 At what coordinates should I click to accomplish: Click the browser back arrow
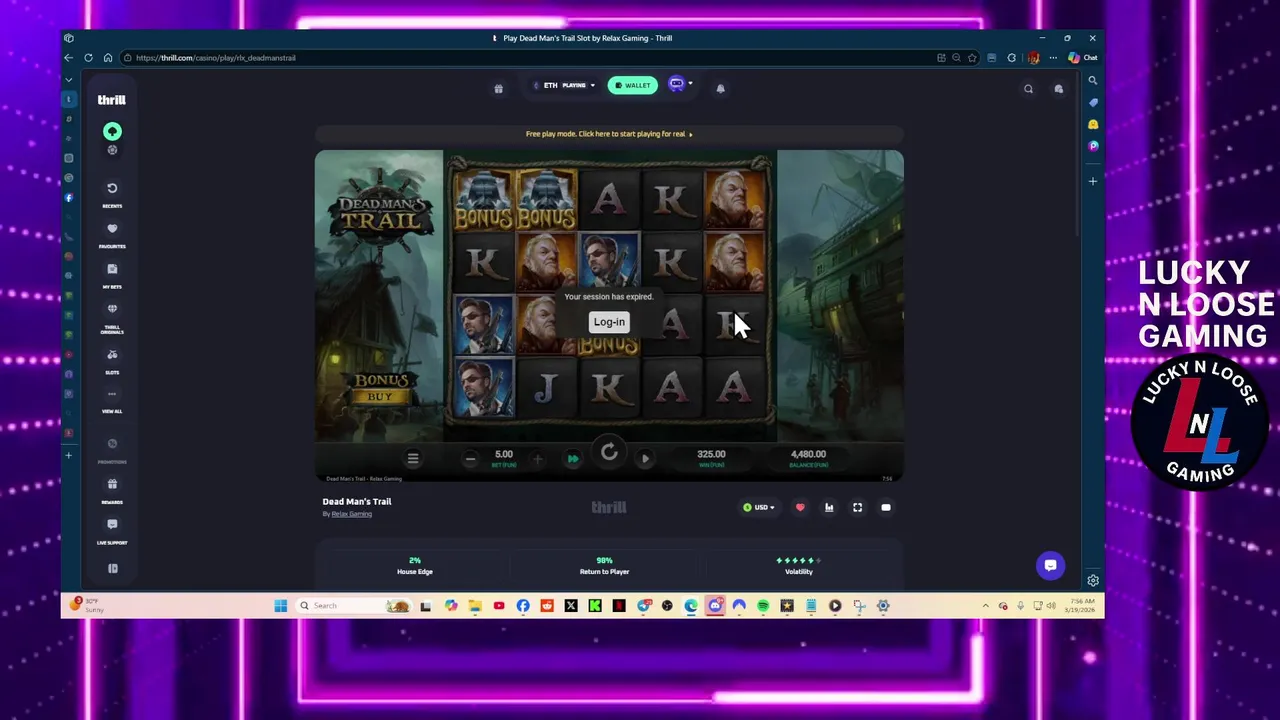tap(69, 58)
